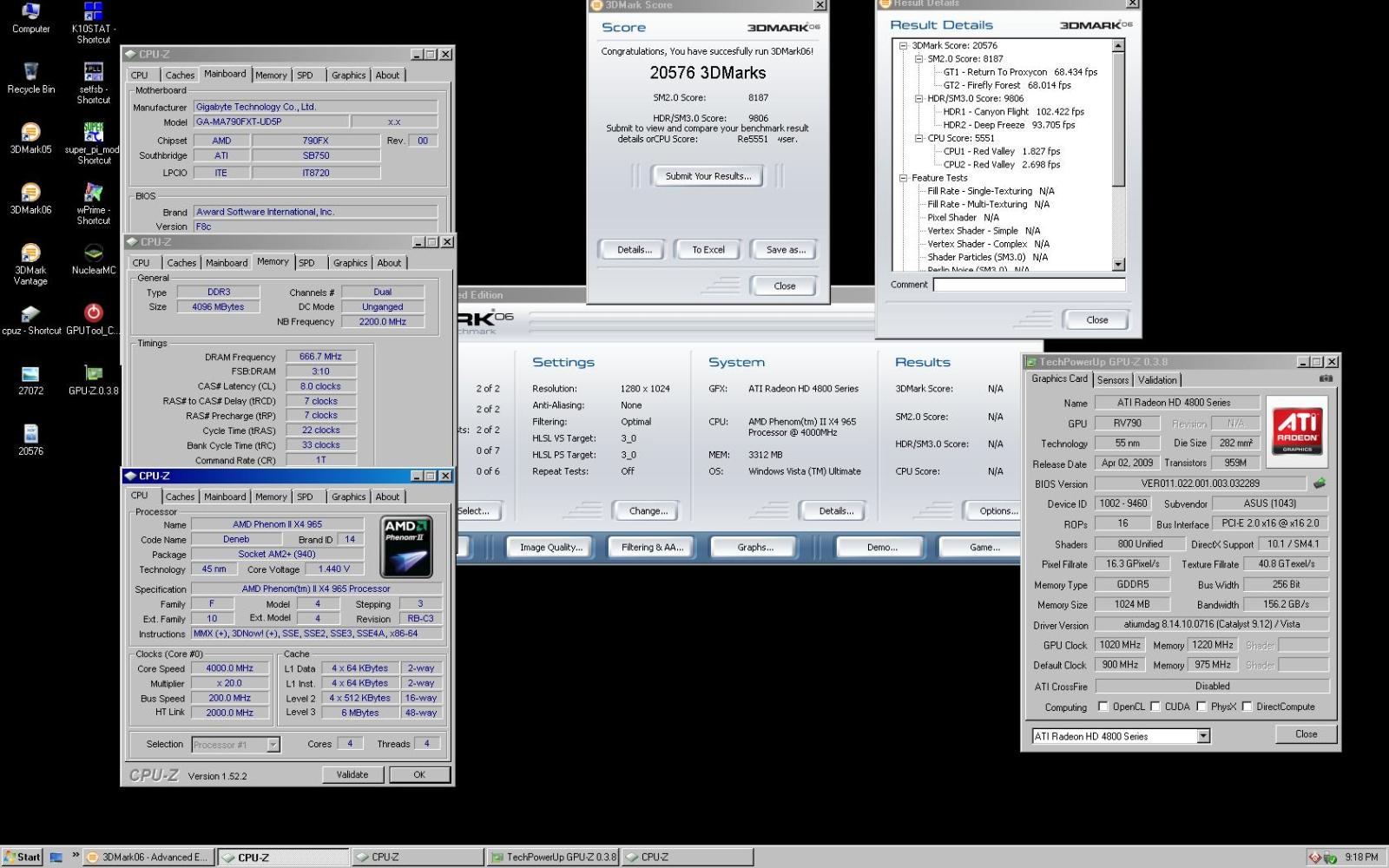Collapse the HDR/SM3.0 Score node

(x=918, y=98)
